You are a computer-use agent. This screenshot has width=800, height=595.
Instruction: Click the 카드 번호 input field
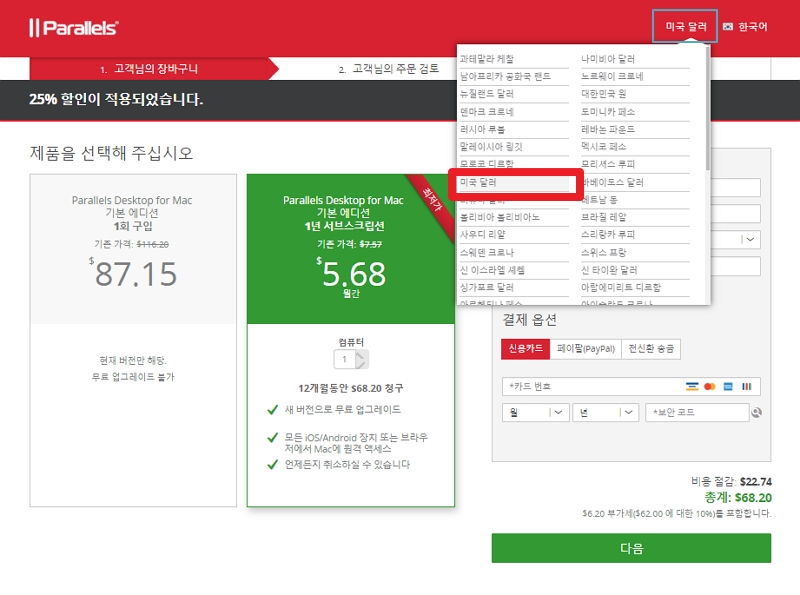[x=631, y=386]
